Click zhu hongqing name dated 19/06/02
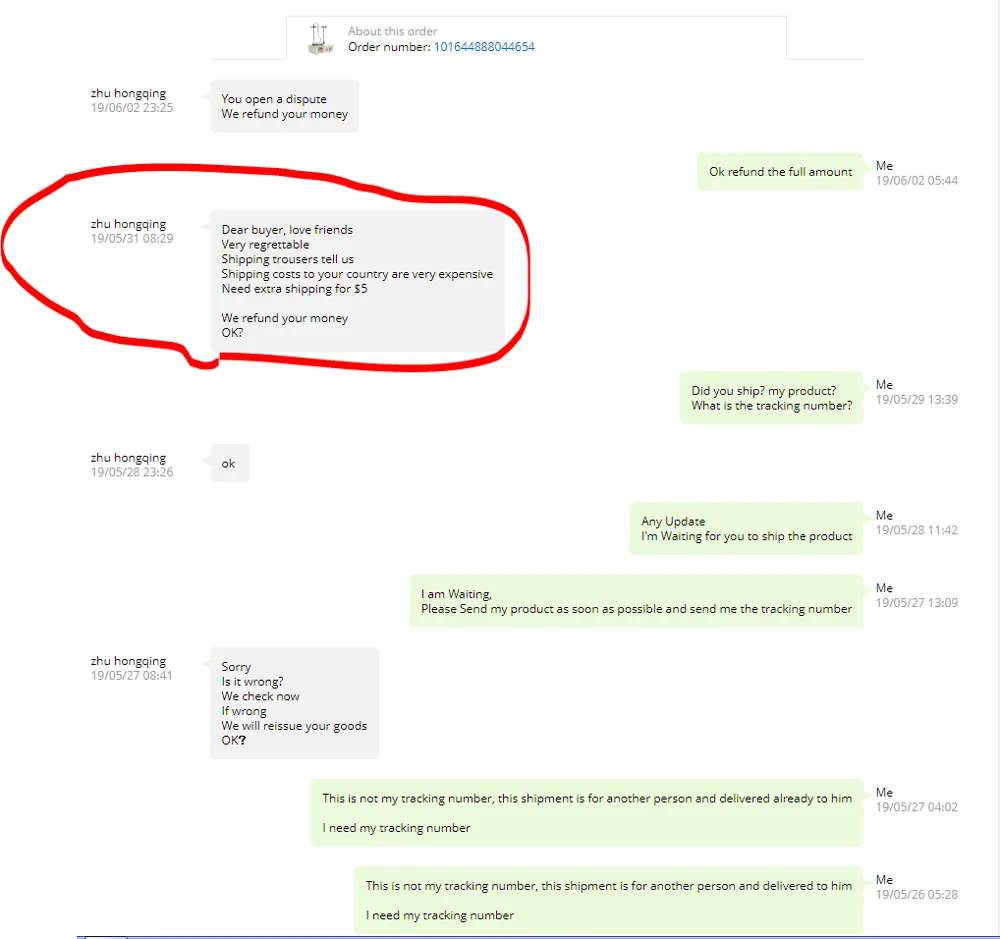This screenshot has height=939, width=1000. (x=128, y=93)
